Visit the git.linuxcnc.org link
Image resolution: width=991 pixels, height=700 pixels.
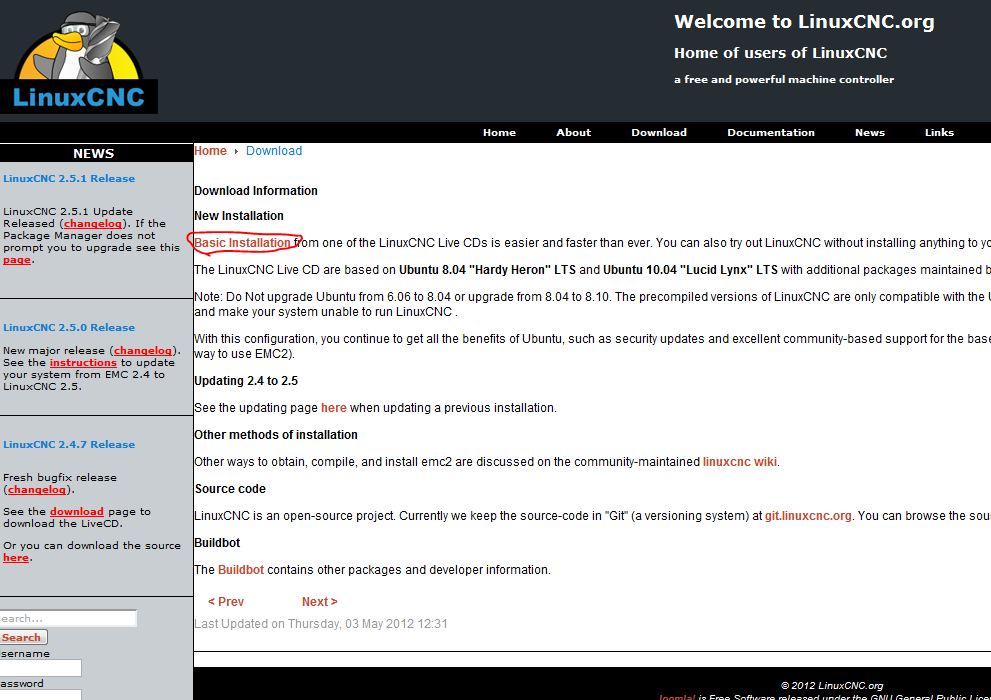pyautogui.click(x=808, y=516)
